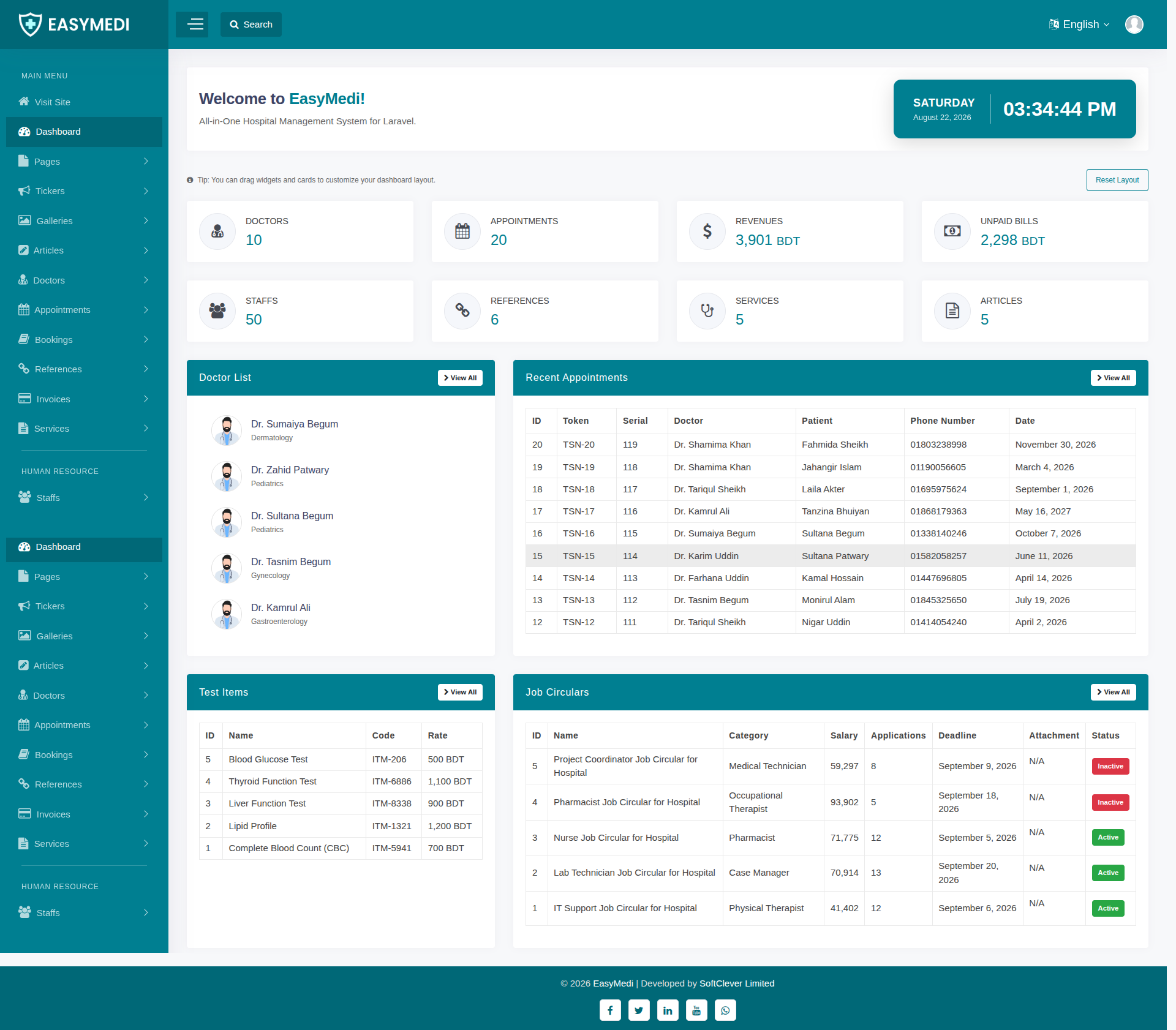Click the Dr. Sumaiya Begum name in Doctor List
Screen dimensions: 1176x1030
[x=295, y=424]
